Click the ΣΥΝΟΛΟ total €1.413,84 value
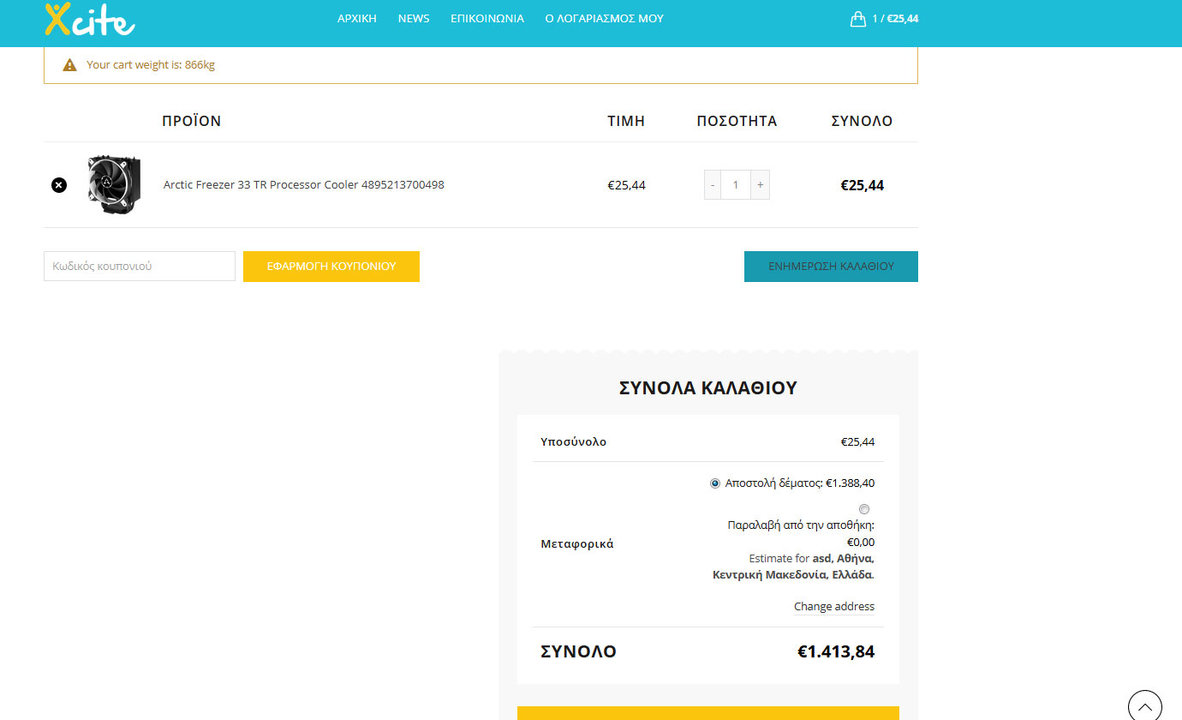Screen dimensions: 1182x720 pyautogui.click(x=836, y=651)
